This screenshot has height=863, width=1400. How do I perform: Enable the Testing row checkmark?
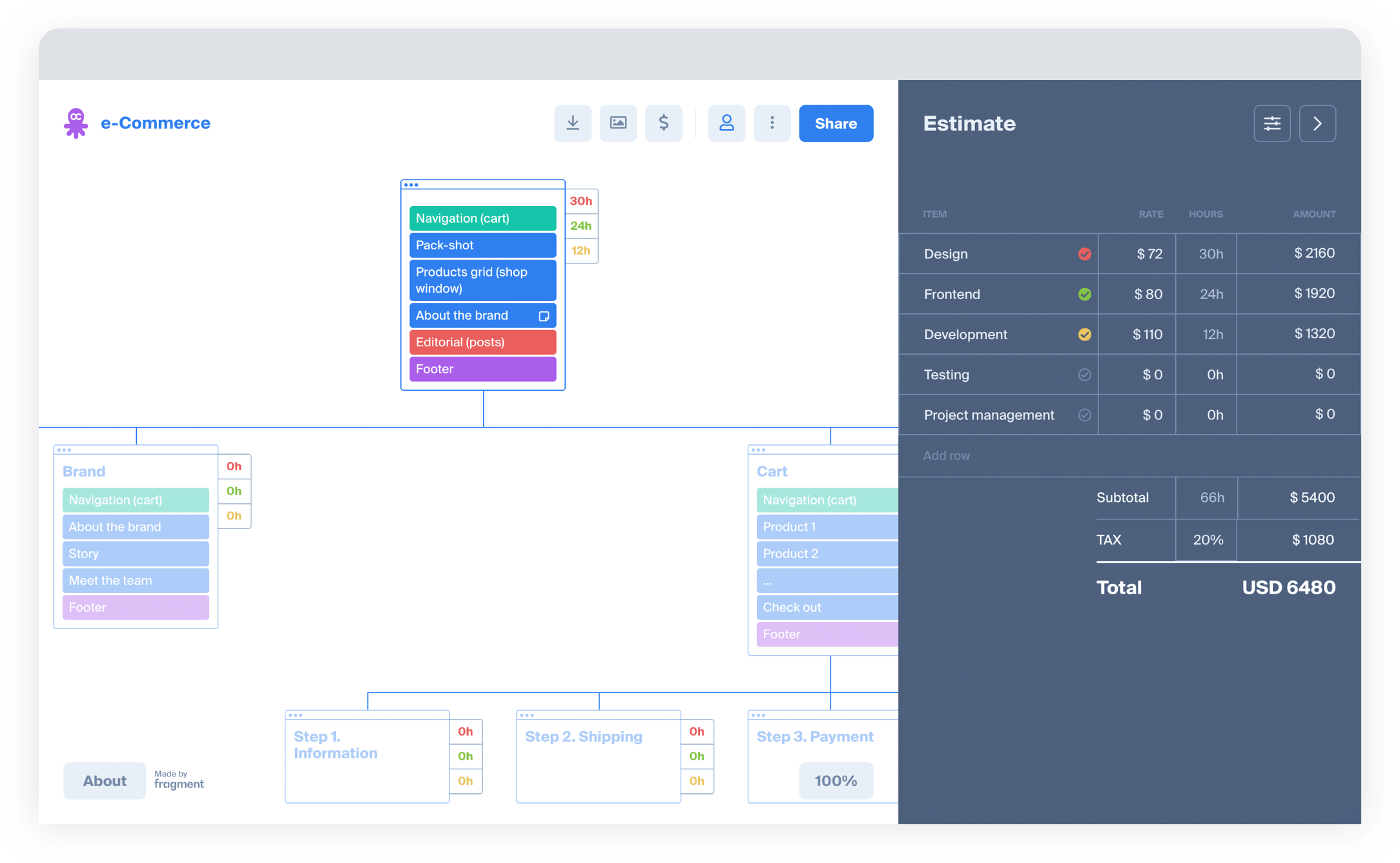point(1084,375)
